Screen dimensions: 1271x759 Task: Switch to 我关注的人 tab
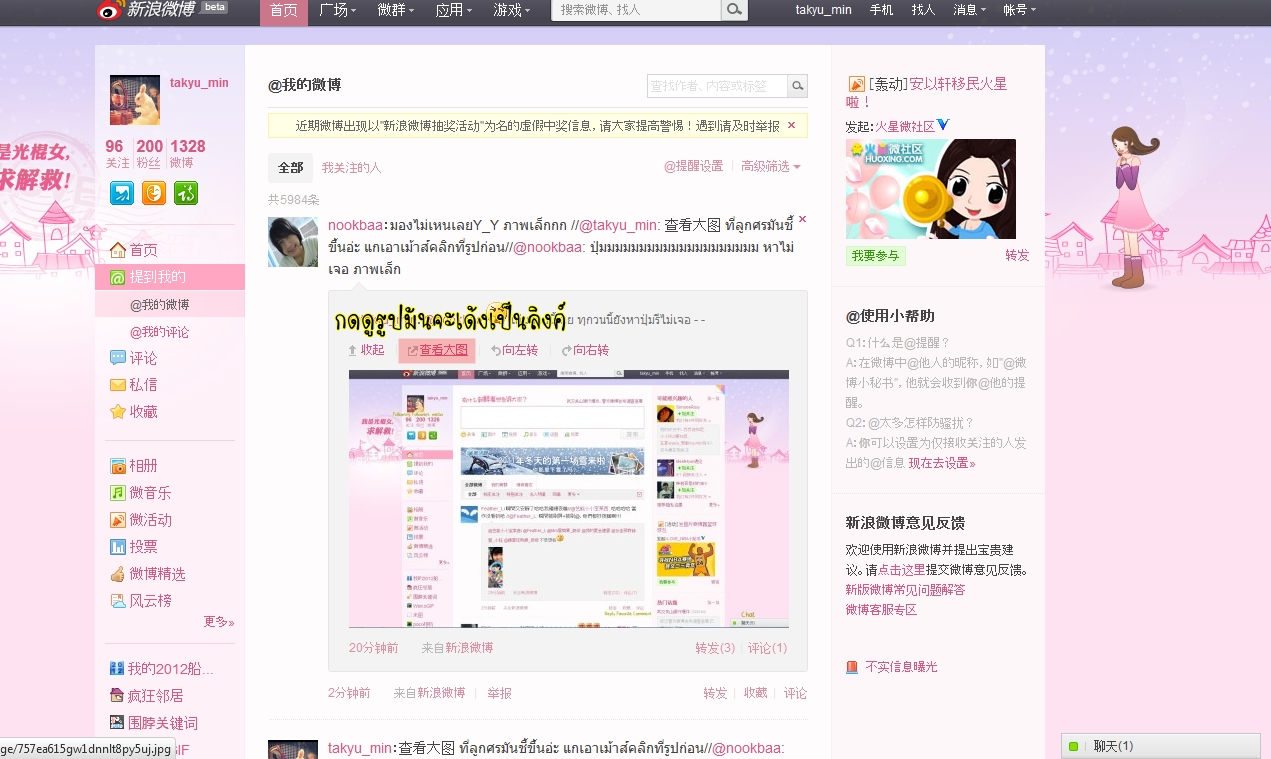click(351, 168)
